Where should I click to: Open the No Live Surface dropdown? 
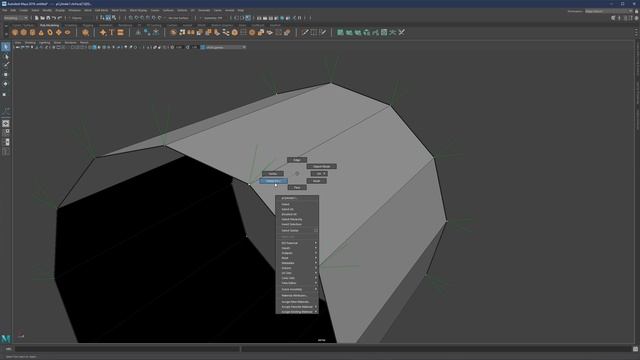[178, 18]
